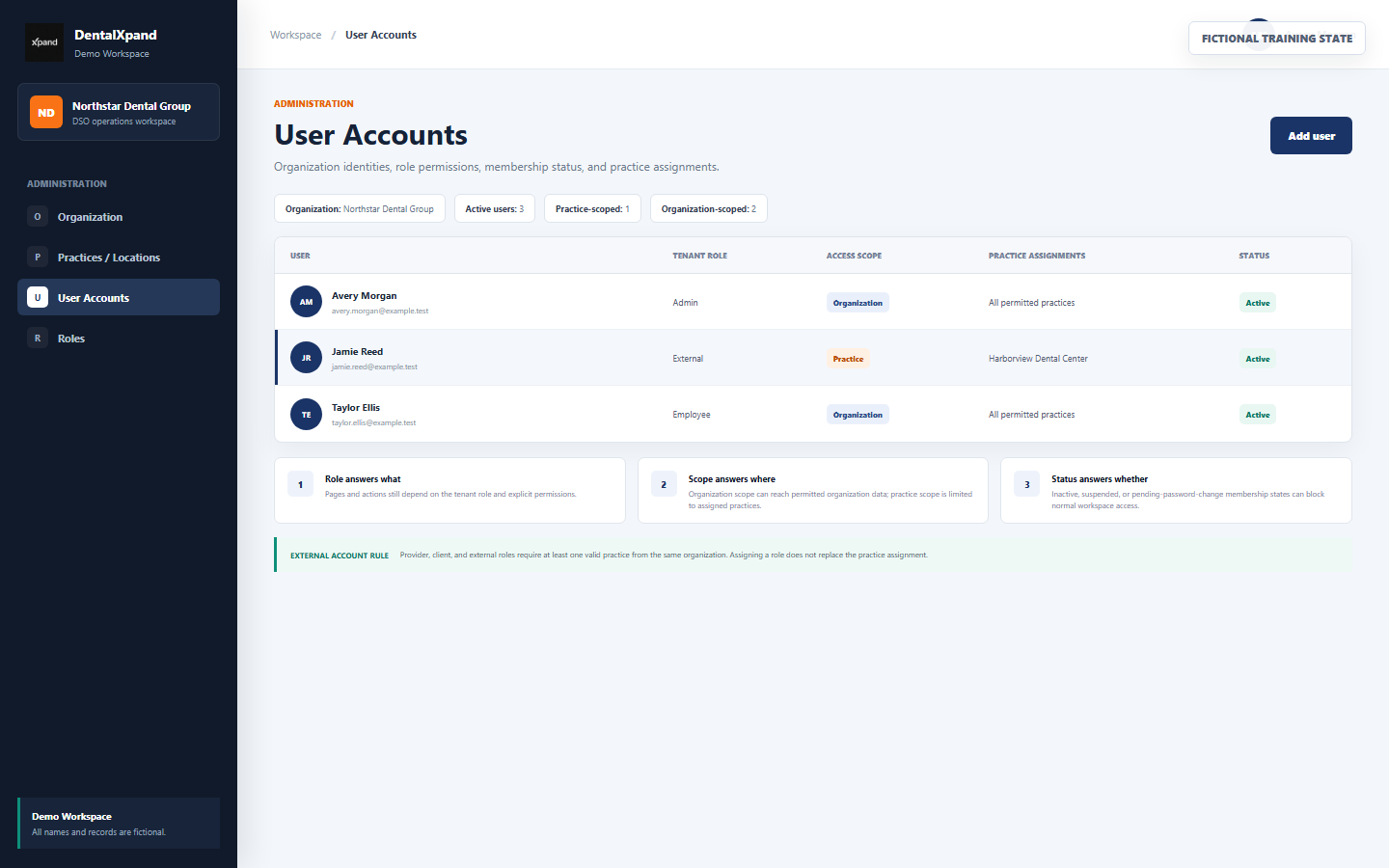1389x868 pixels.
Task: Click the External tenant role cell
Action: 688,359
